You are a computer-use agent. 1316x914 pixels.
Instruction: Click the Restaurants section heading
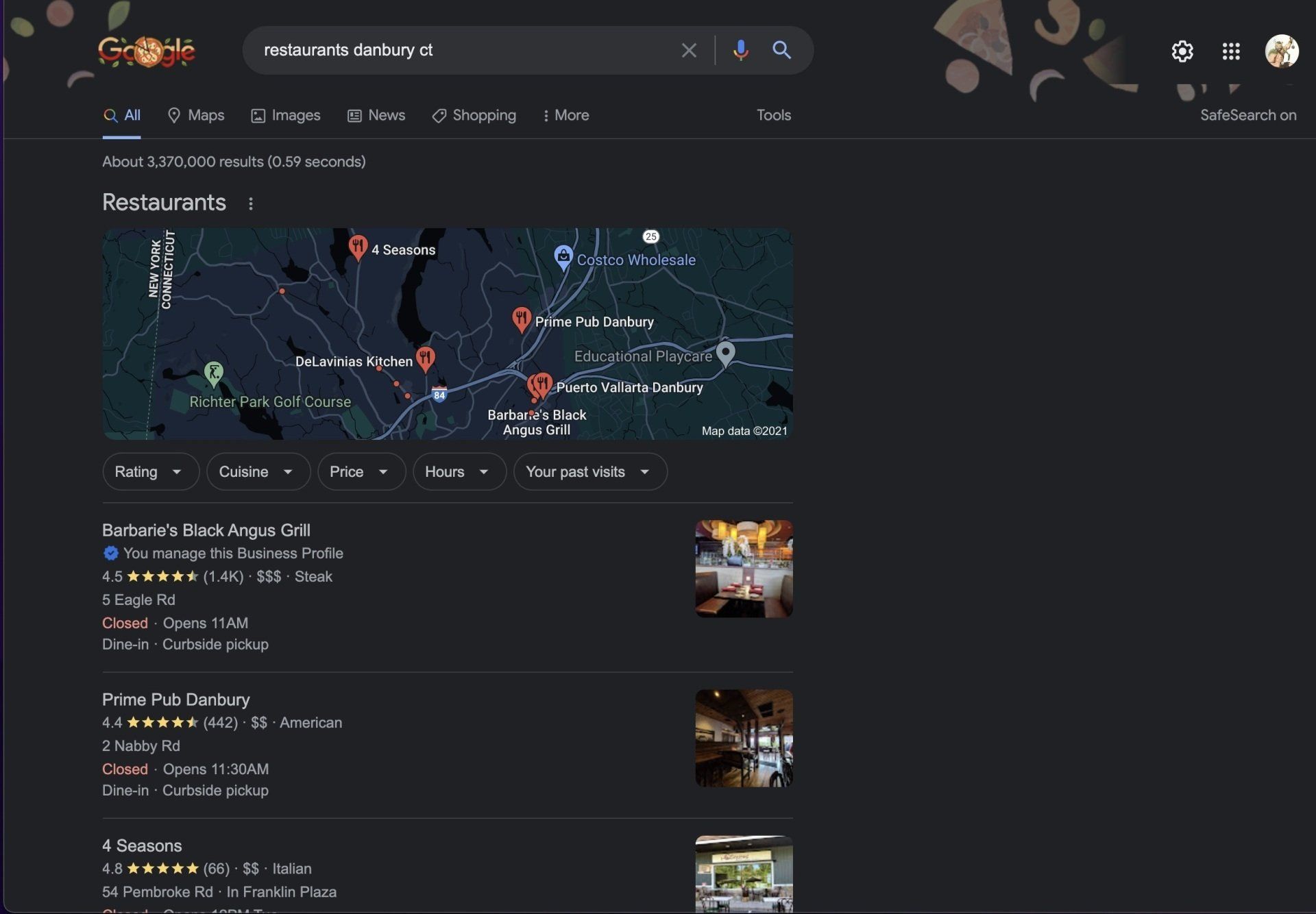tap(164, 202)
